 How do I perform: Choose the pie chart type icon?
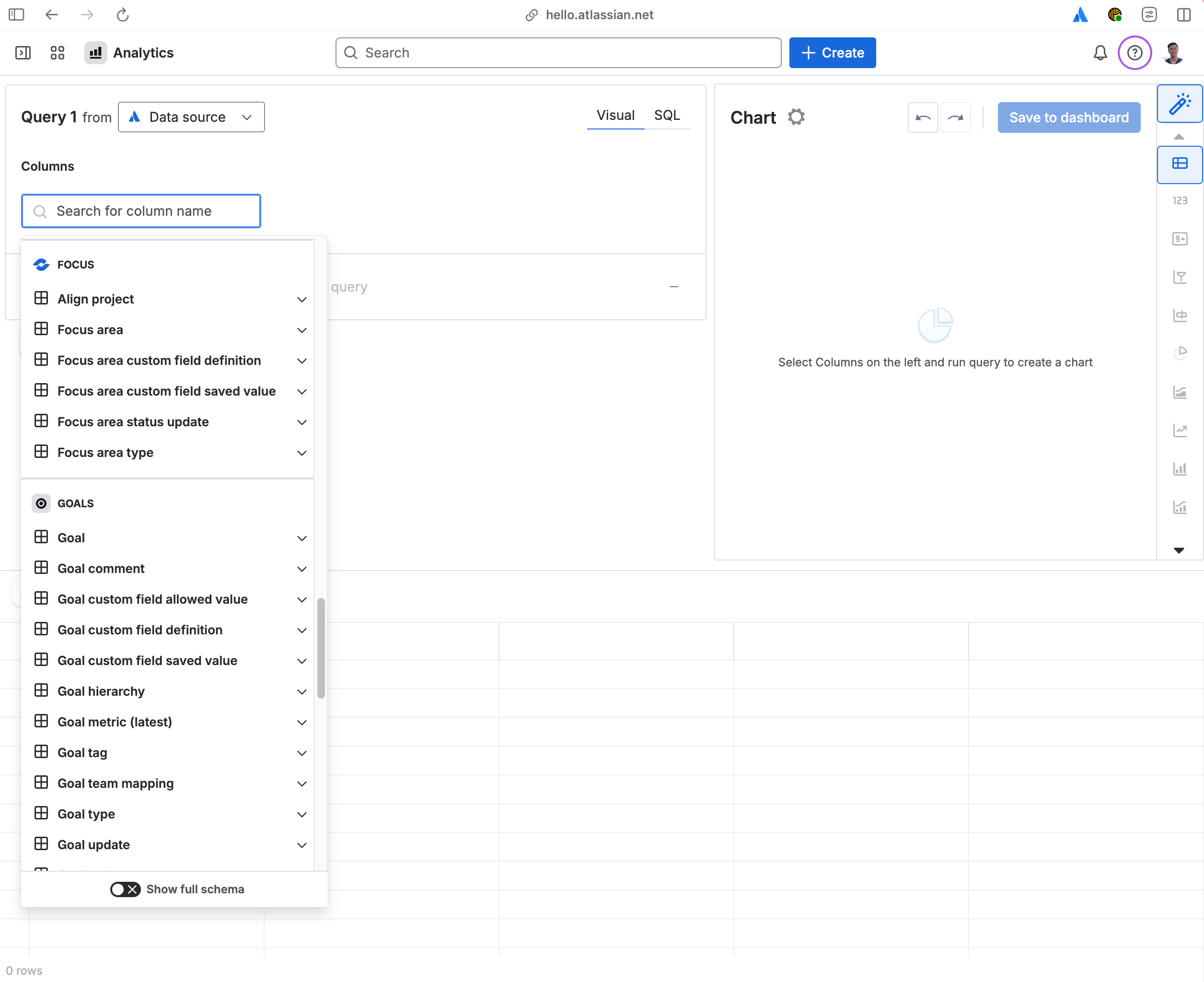[1180, 353]
